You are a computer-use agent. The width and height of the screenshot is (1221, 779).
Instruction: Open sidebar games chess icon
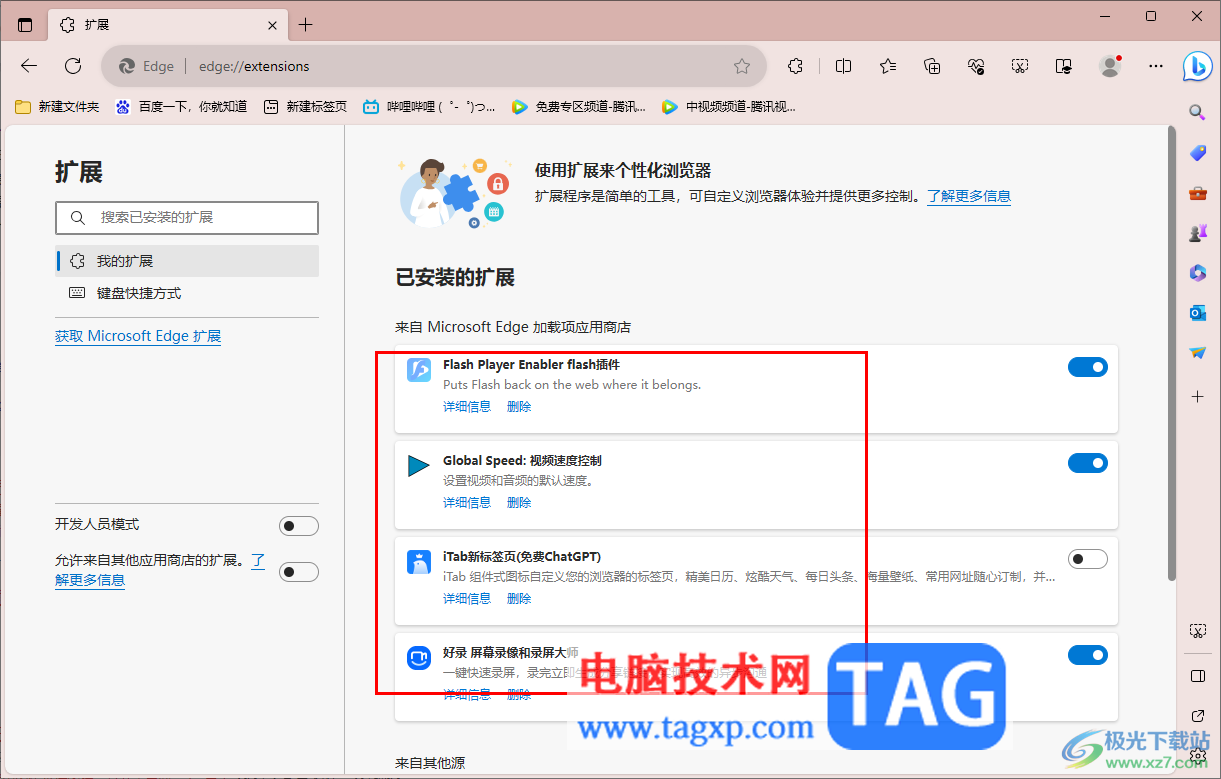(1197, 233)
